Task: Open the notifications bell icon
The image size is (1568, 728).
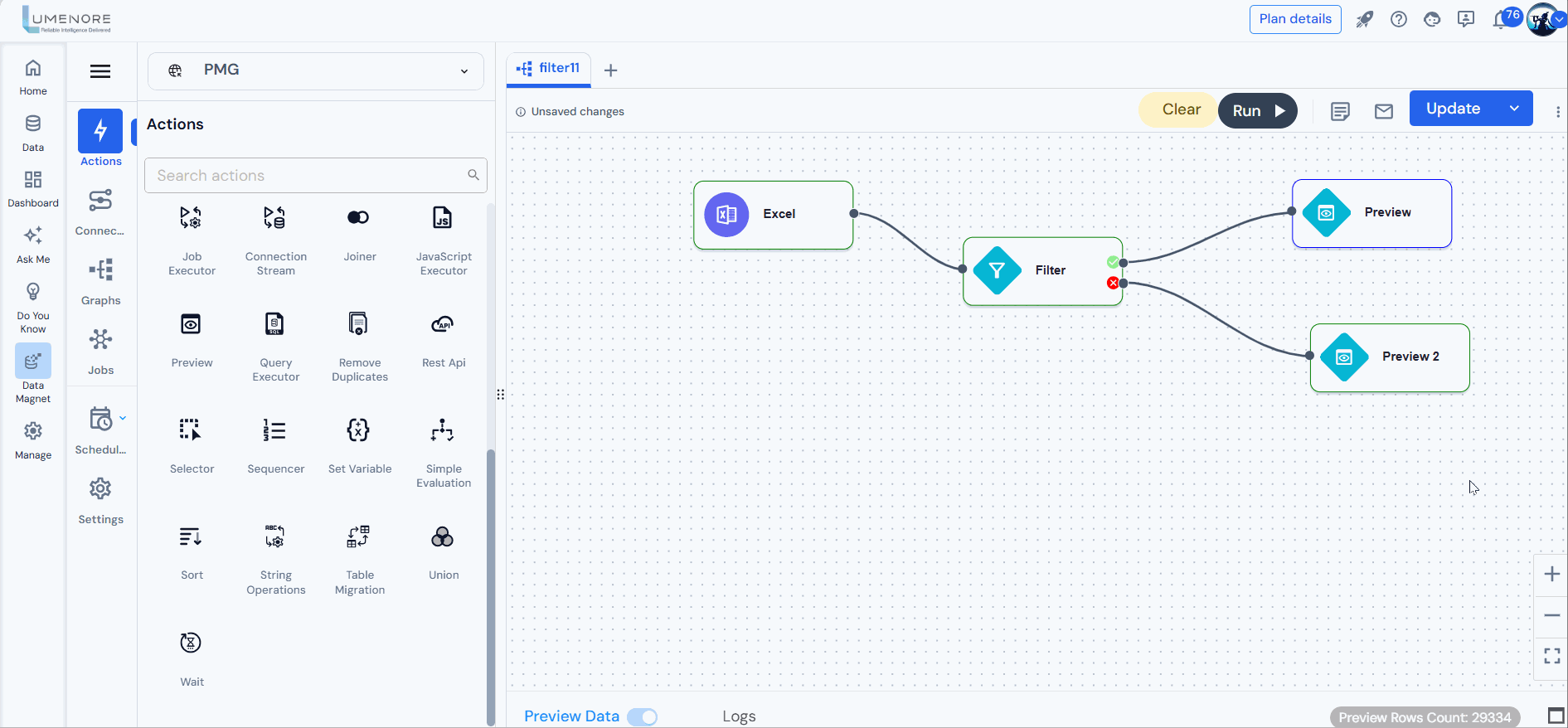Action: click(x=1499, y=20)
